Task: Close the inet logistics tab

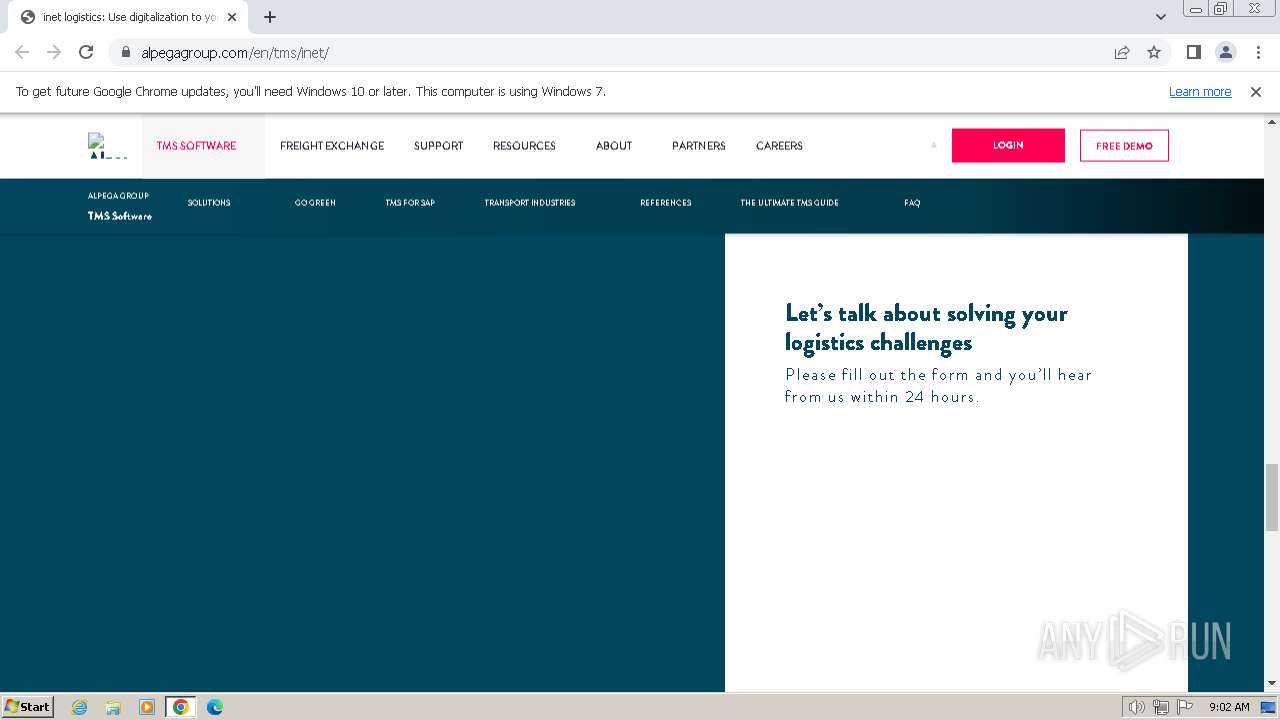Action: coord(232,17)
